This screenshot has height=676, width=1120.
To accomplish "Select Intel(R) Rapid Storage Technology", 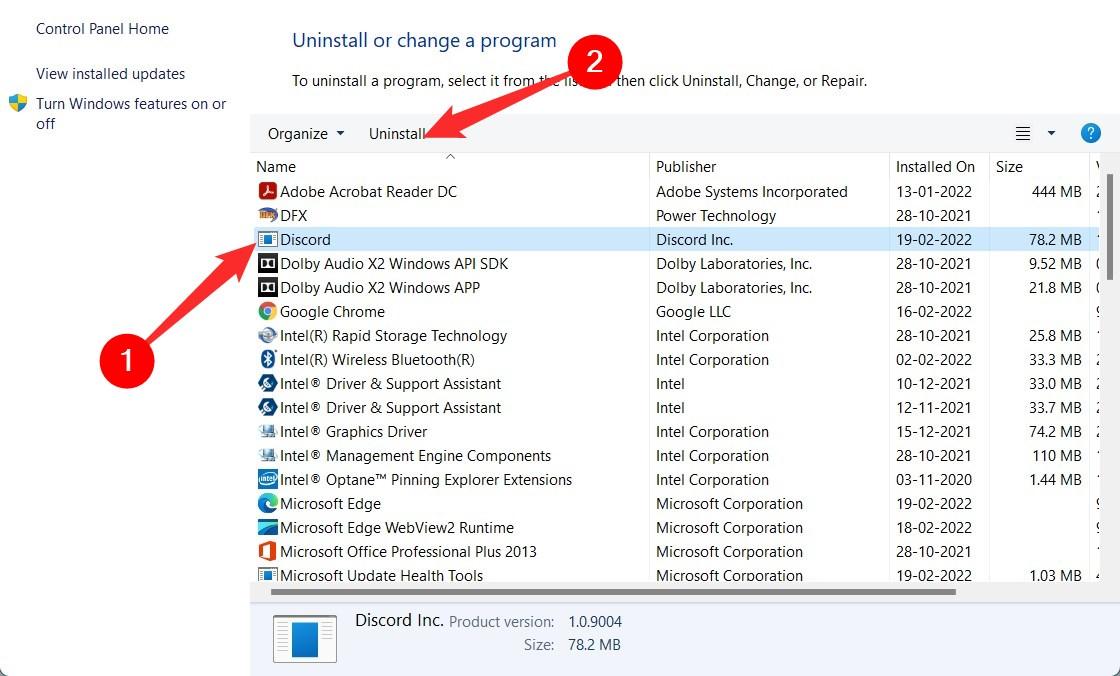I will [x=394, y=335].
